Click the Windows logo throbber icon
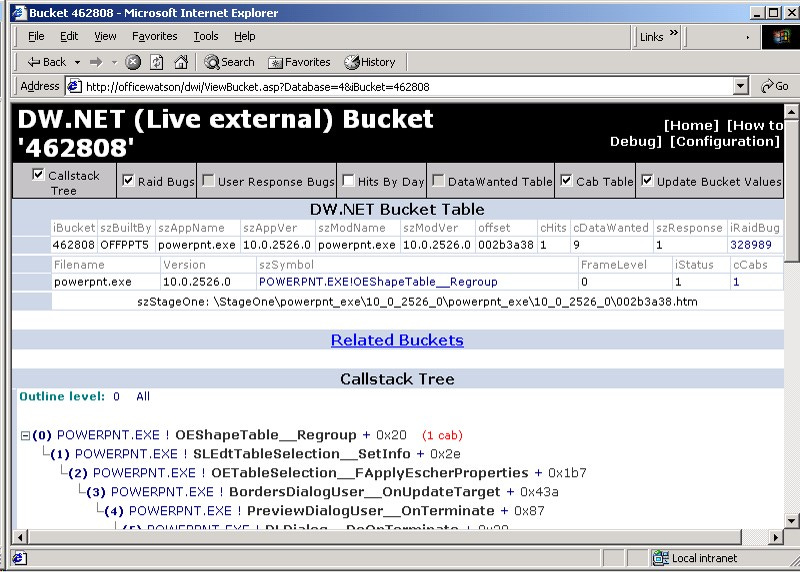800x572 pixels. tap(780, 37)
